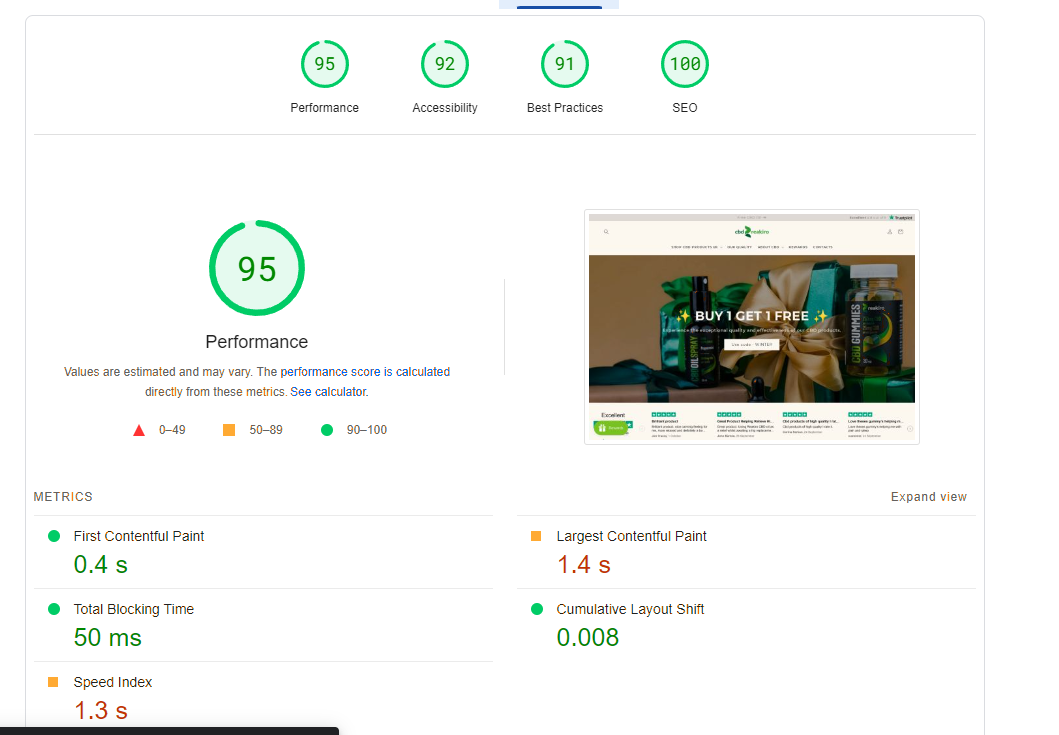Click the green circle 90–100 legend icon
Screen dimensions: 1059x735
(327, 430)
